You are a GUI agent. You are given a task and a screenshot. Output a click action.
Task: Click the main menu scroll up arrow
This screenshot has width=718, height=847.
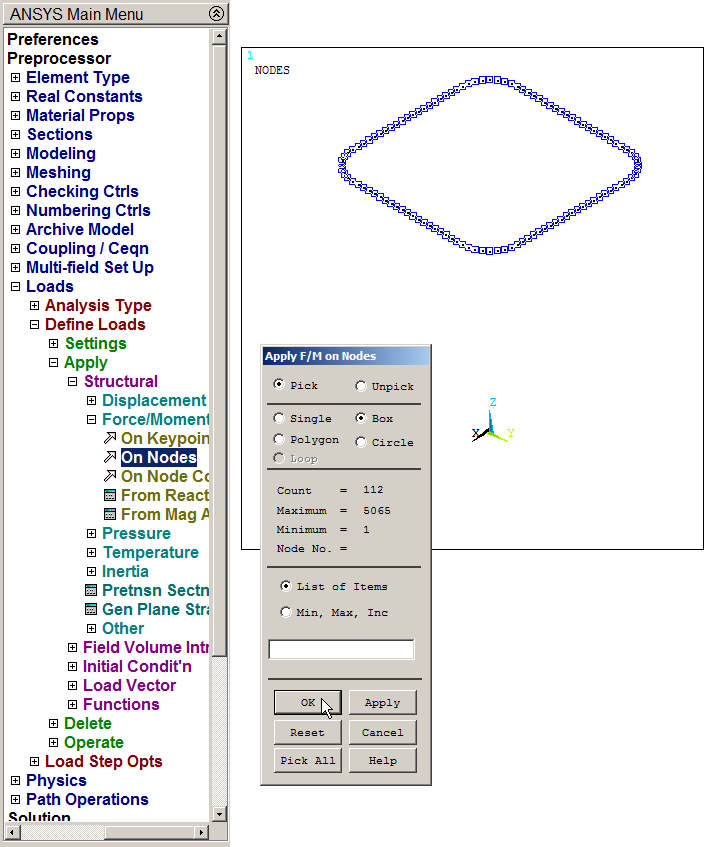(219, 37)
